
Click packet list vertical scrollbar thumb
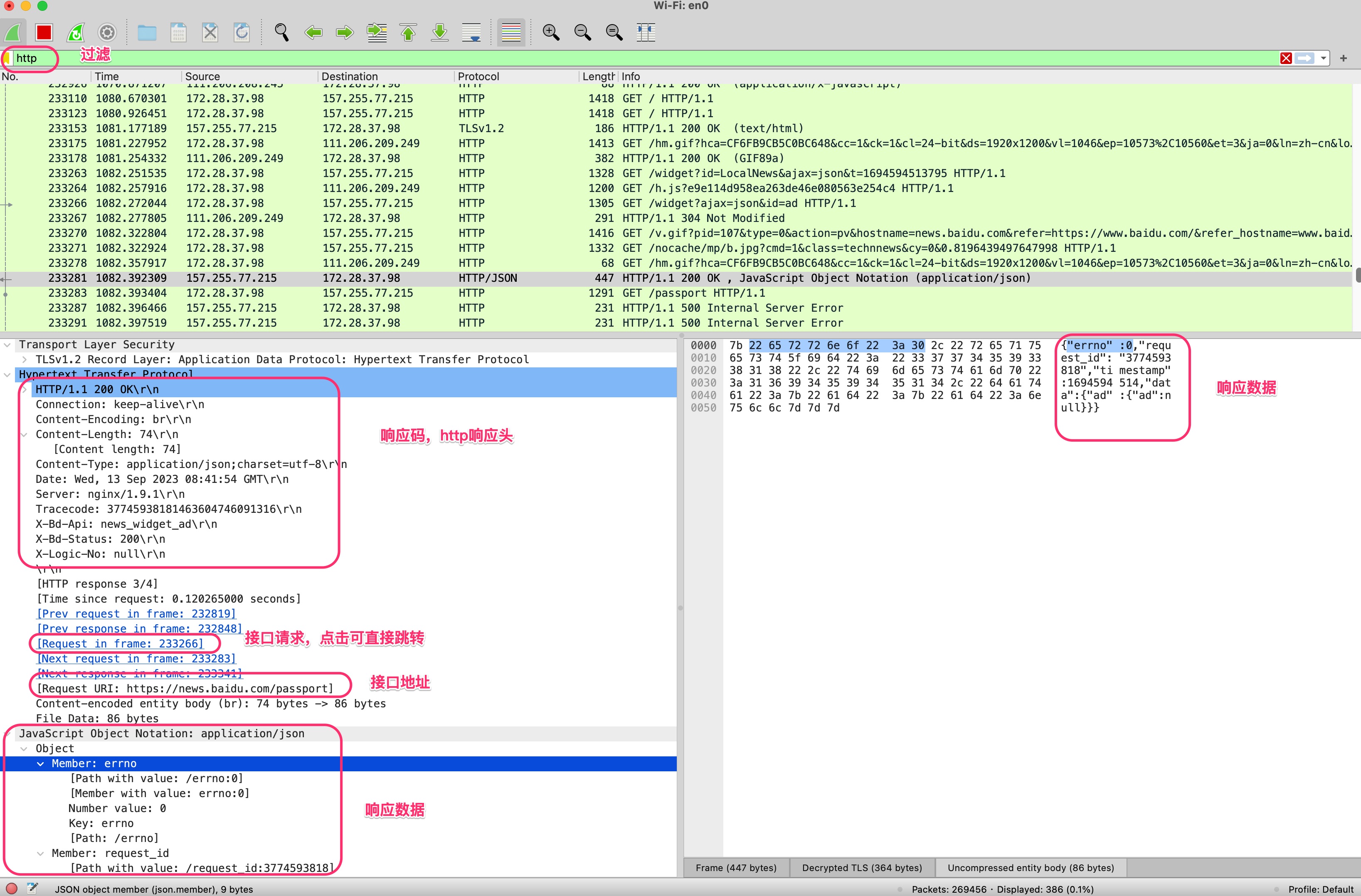(1358, 275)
